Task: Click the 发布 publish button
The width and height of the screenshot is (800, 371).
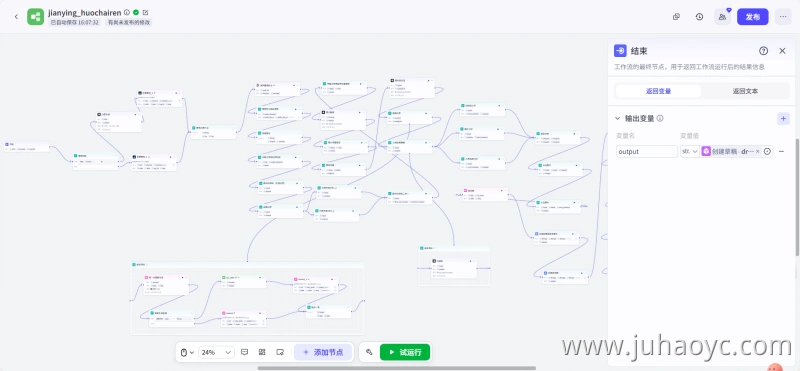Action: pos(753,17)
